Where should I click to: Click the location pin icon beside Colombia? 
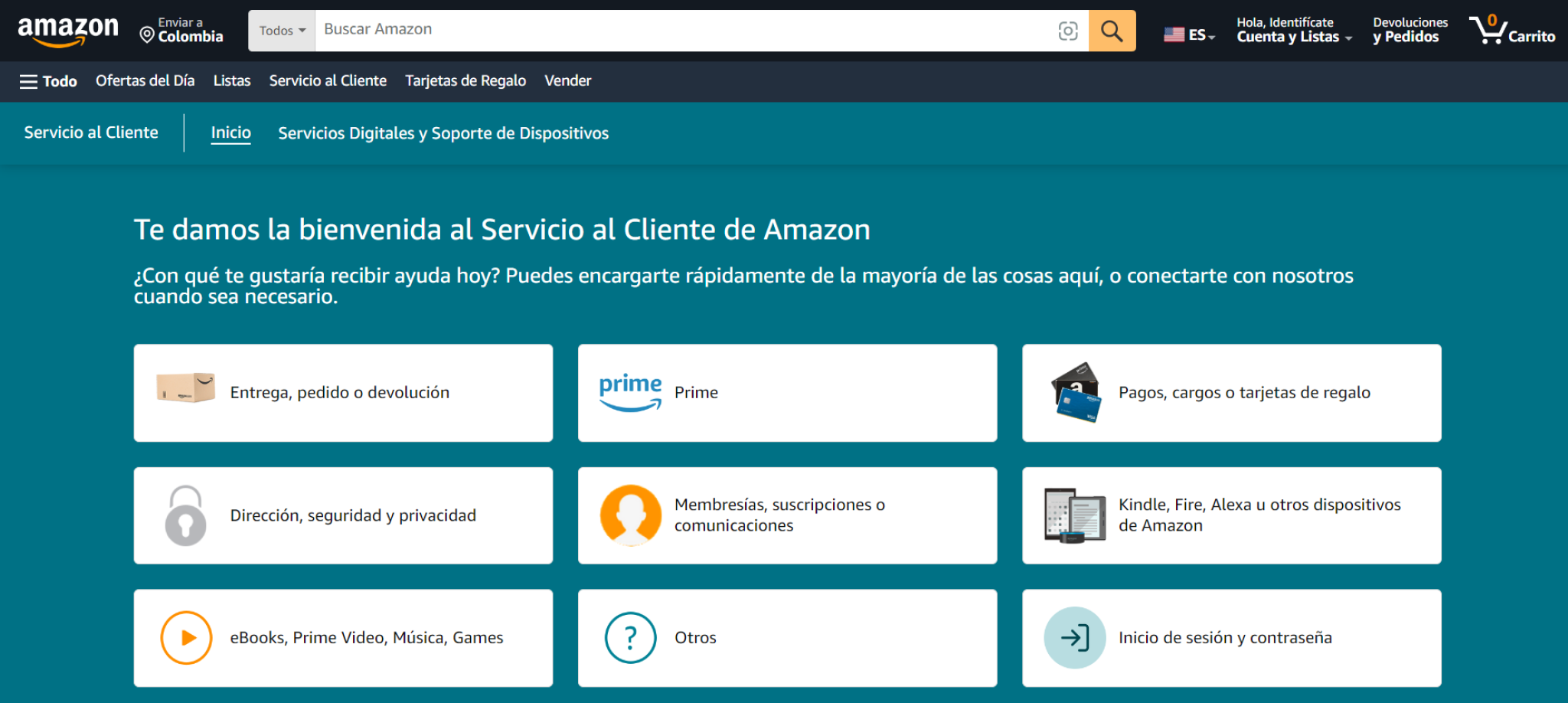click(147, 34)
